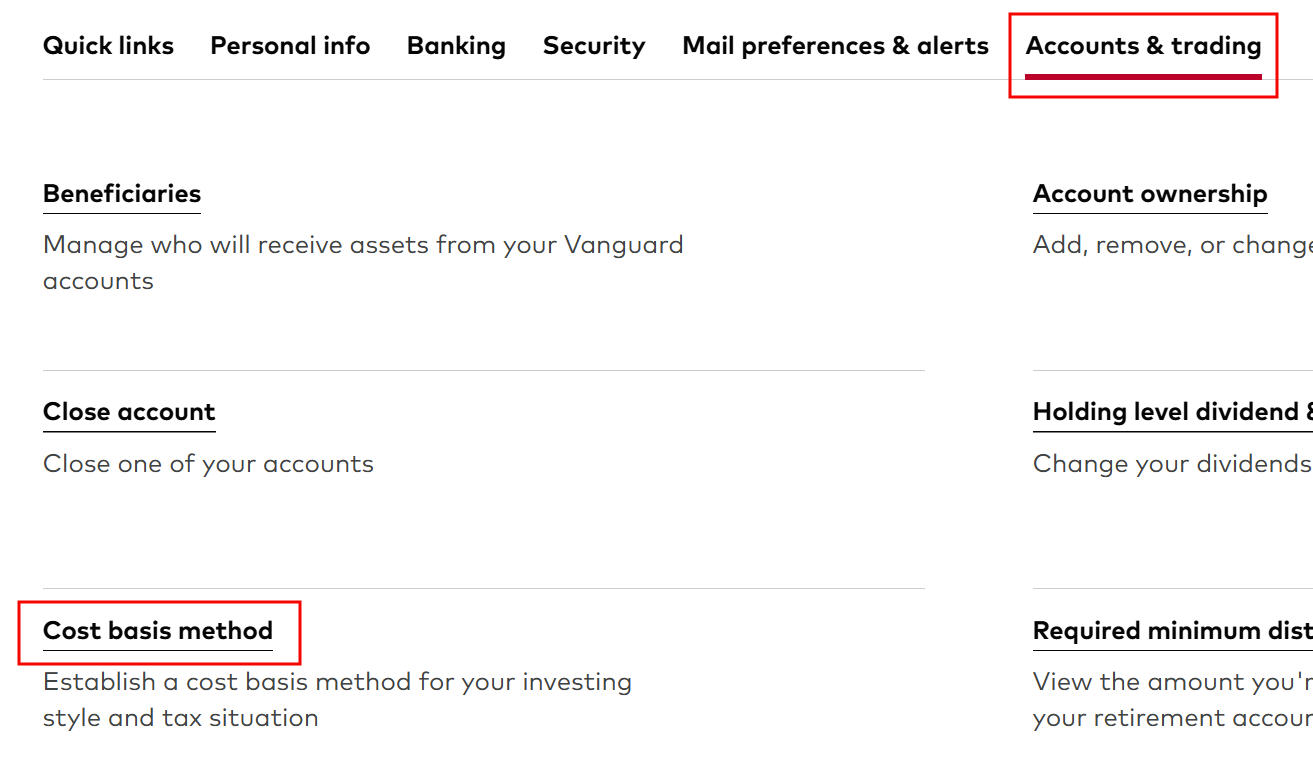The width and height of the screenshot is (1313, 774).
Task: Open the Mail preferences & alerts tab
Action: point(835,45)
